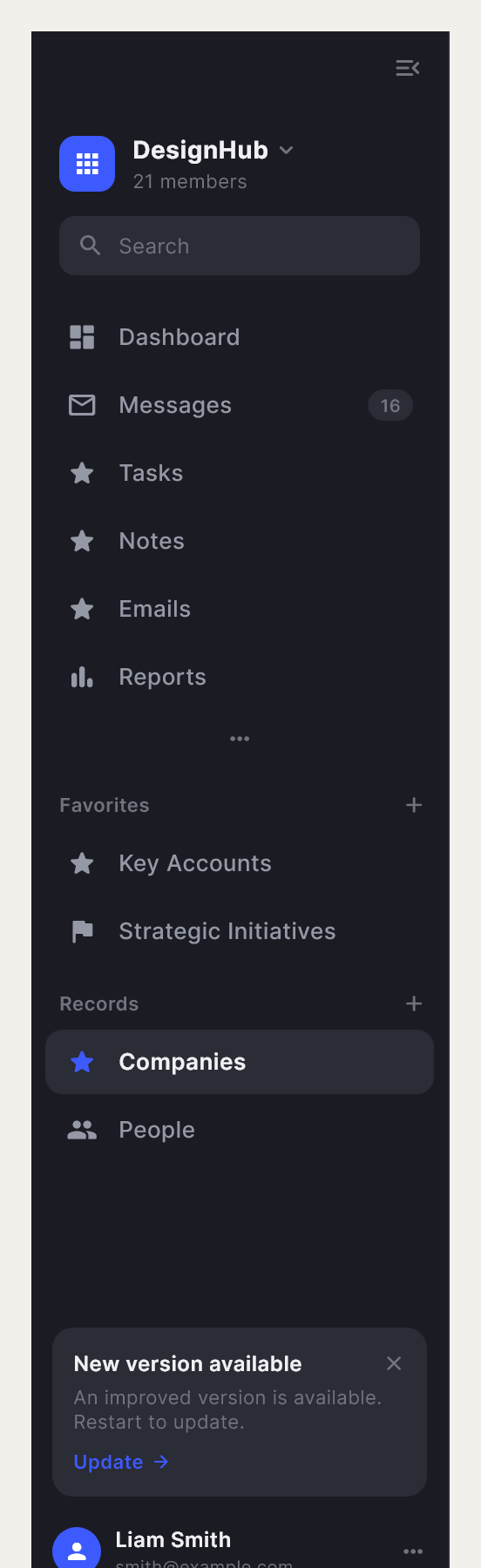Open the Messages menu item

coord(240,405)
